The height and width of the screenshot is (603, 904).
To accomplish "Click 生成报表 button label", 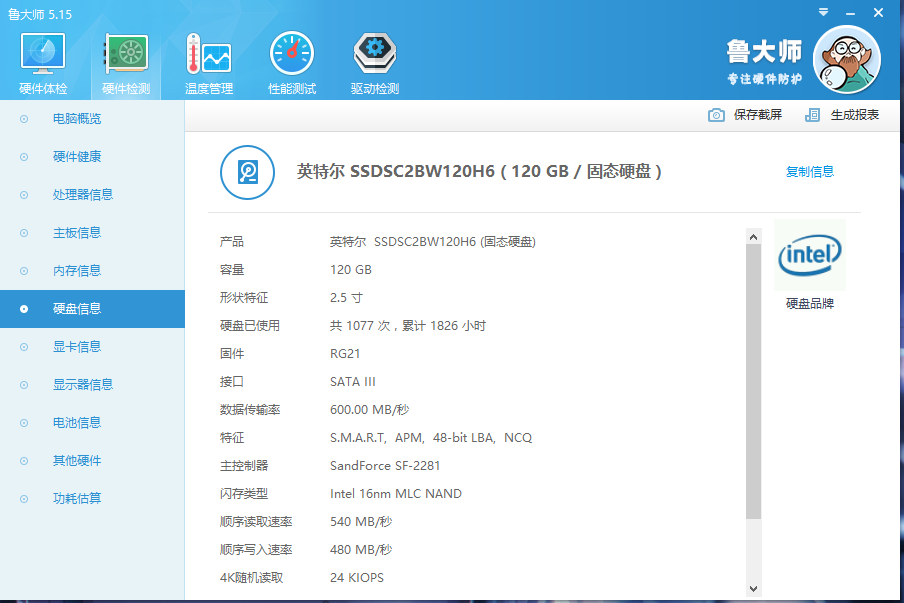I will (x=854, y=115).
